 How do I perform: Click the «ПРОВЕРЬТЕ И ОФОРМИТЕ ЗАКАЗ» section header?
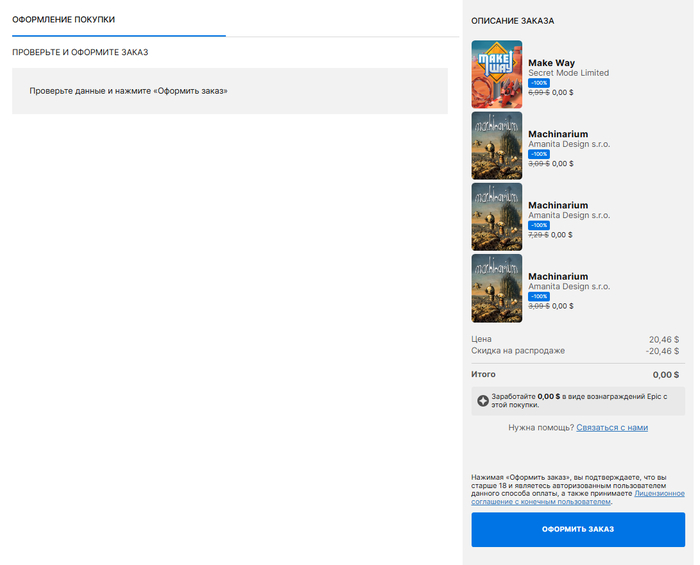click(81, 52)
